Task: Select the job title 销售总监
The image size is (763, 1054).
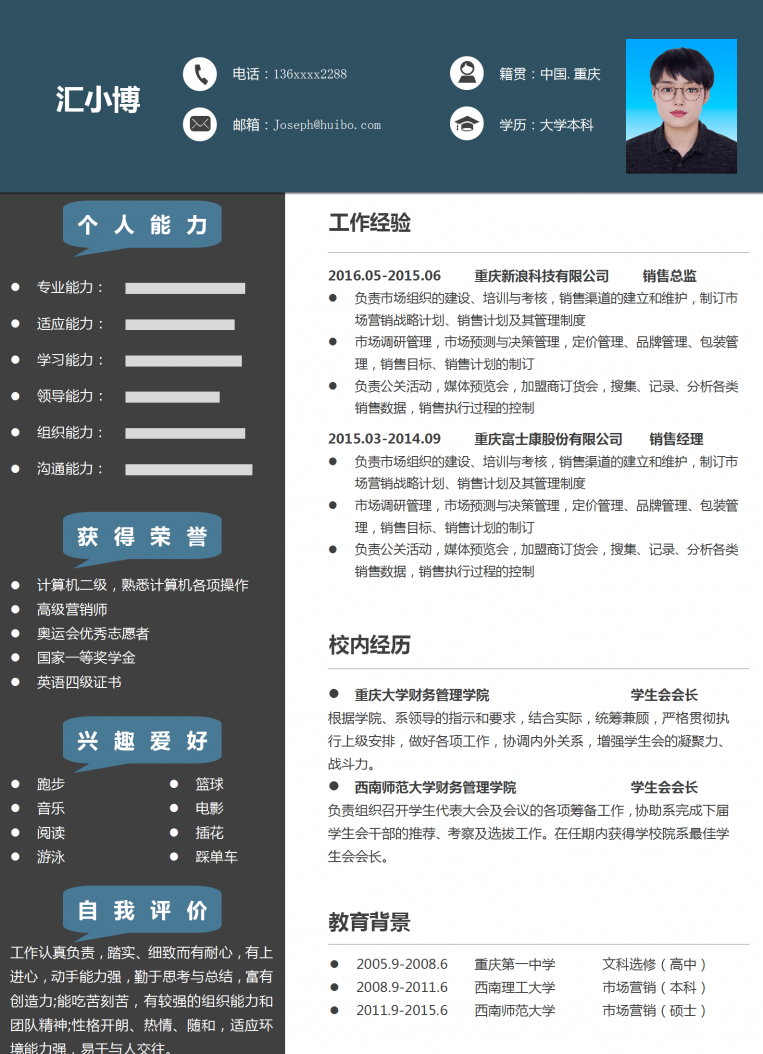Action: (670, 276)
